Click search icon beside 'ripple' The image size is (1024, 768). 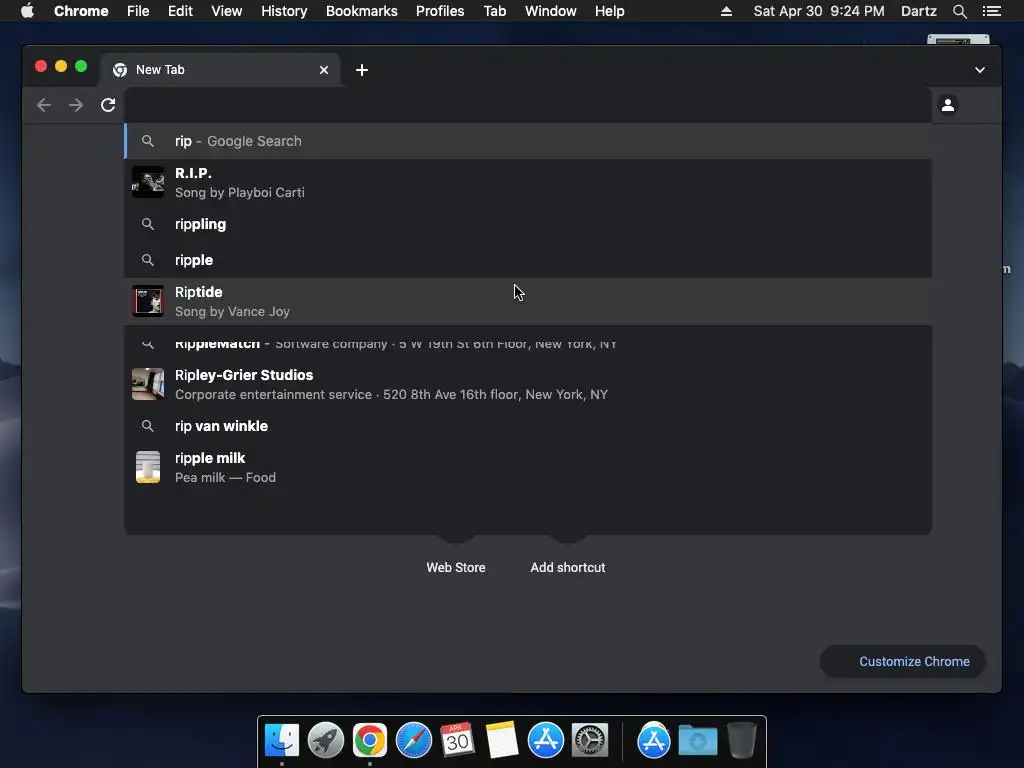tap(148, 260)
